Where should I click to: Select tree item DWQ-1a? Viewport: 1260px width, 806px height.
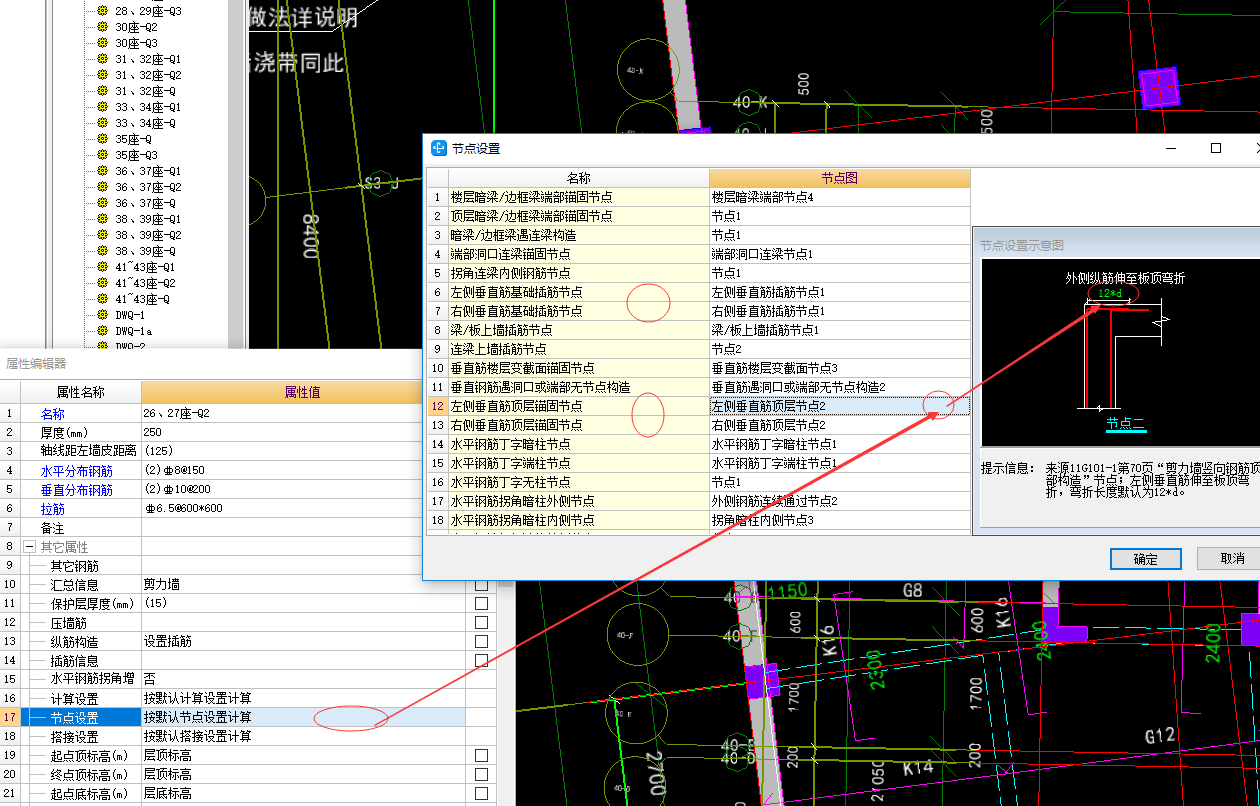pos(133,332)
